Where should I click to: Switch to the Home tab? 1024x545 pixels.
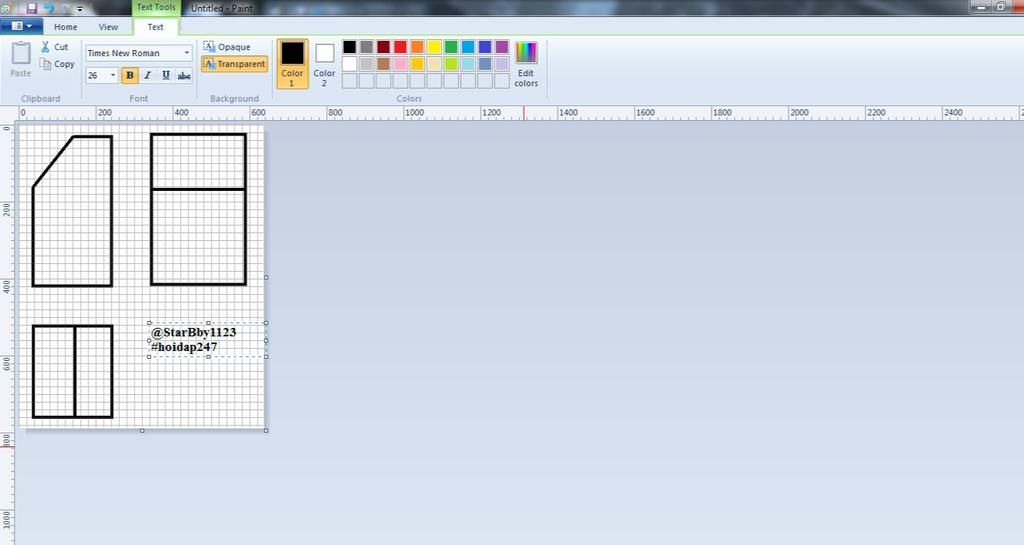tap(65, 27)
